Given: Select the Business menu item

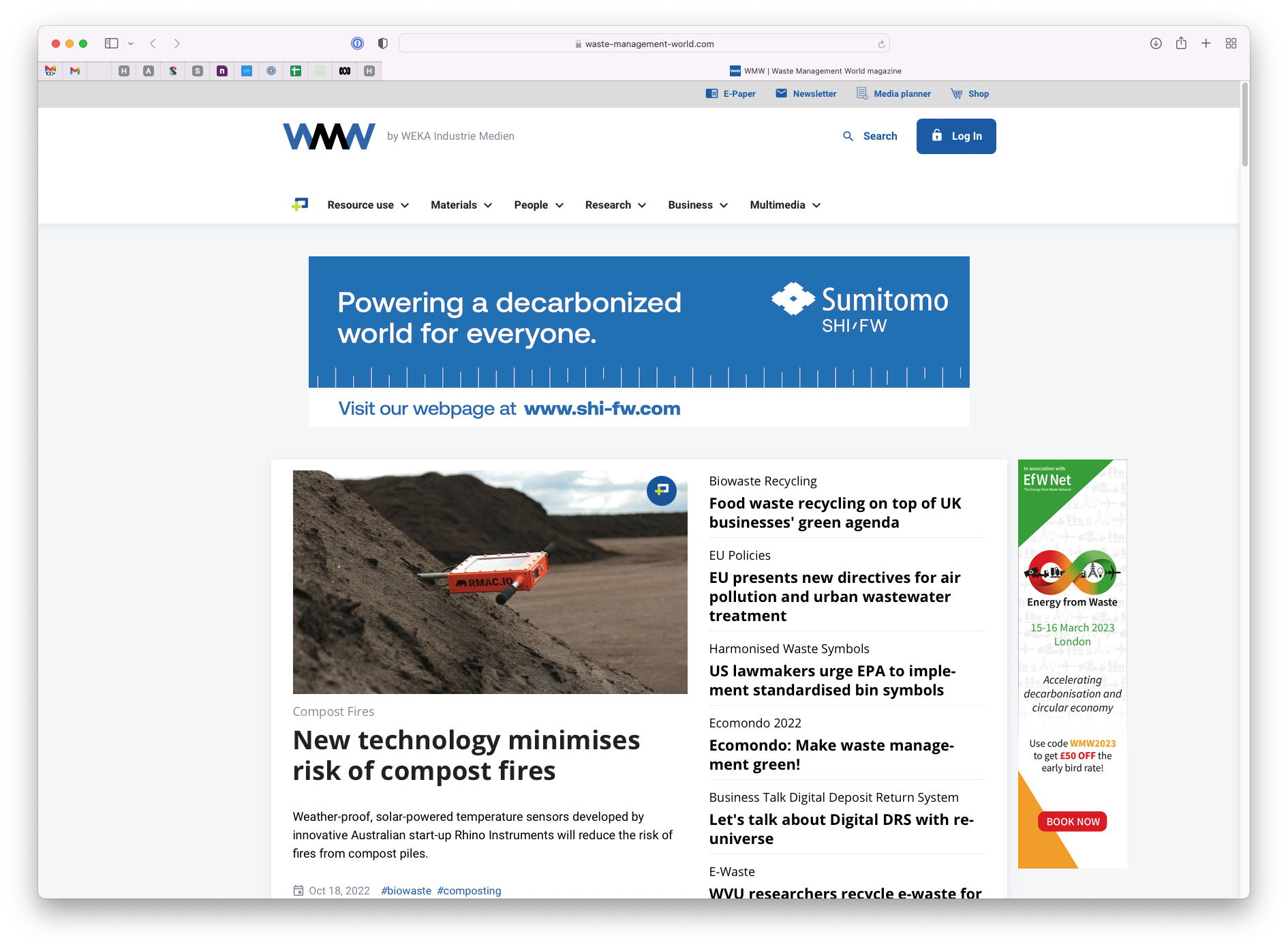Looking at the screenshot, I should click(x=698, y=205).
